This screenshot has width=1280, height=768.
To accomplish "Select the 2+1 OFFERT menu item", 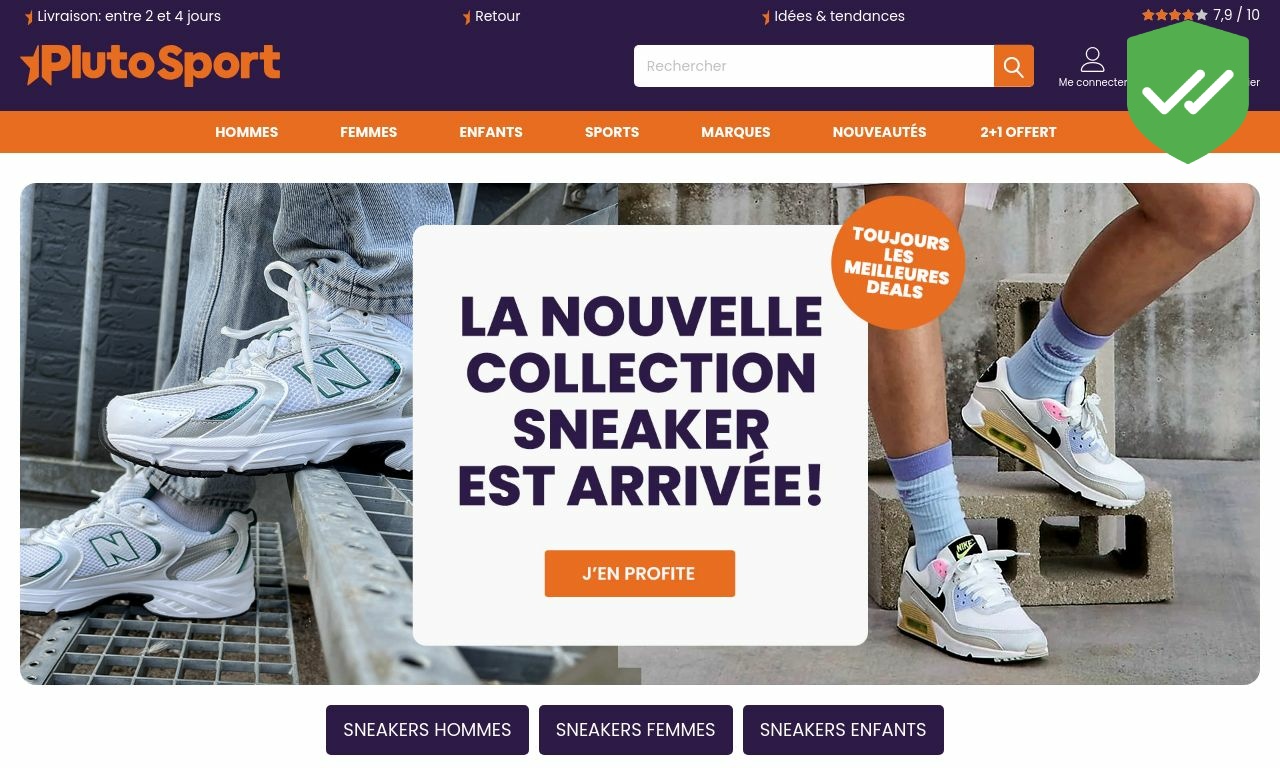I will [x=1018, y=132].
